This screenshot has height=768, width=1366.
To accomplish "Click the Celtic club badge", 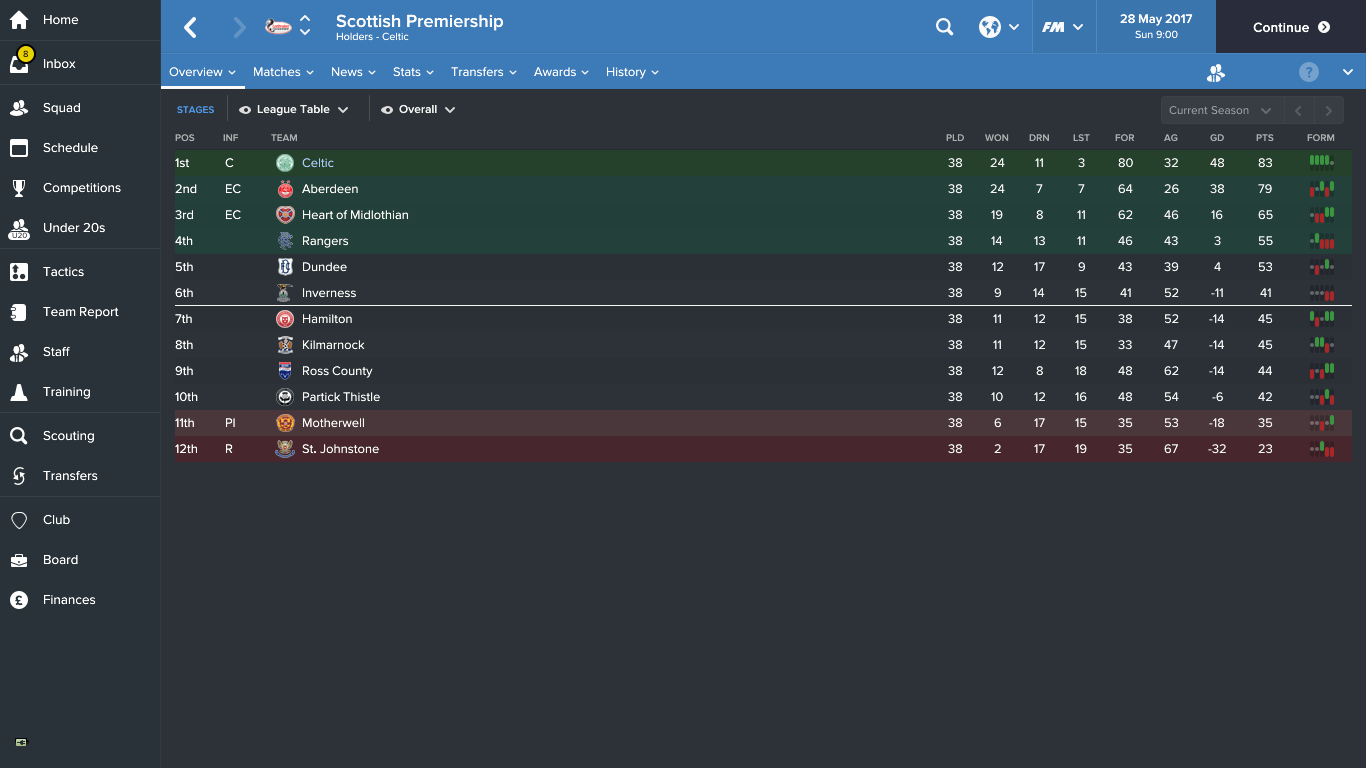I will click(x=285, y=163).
